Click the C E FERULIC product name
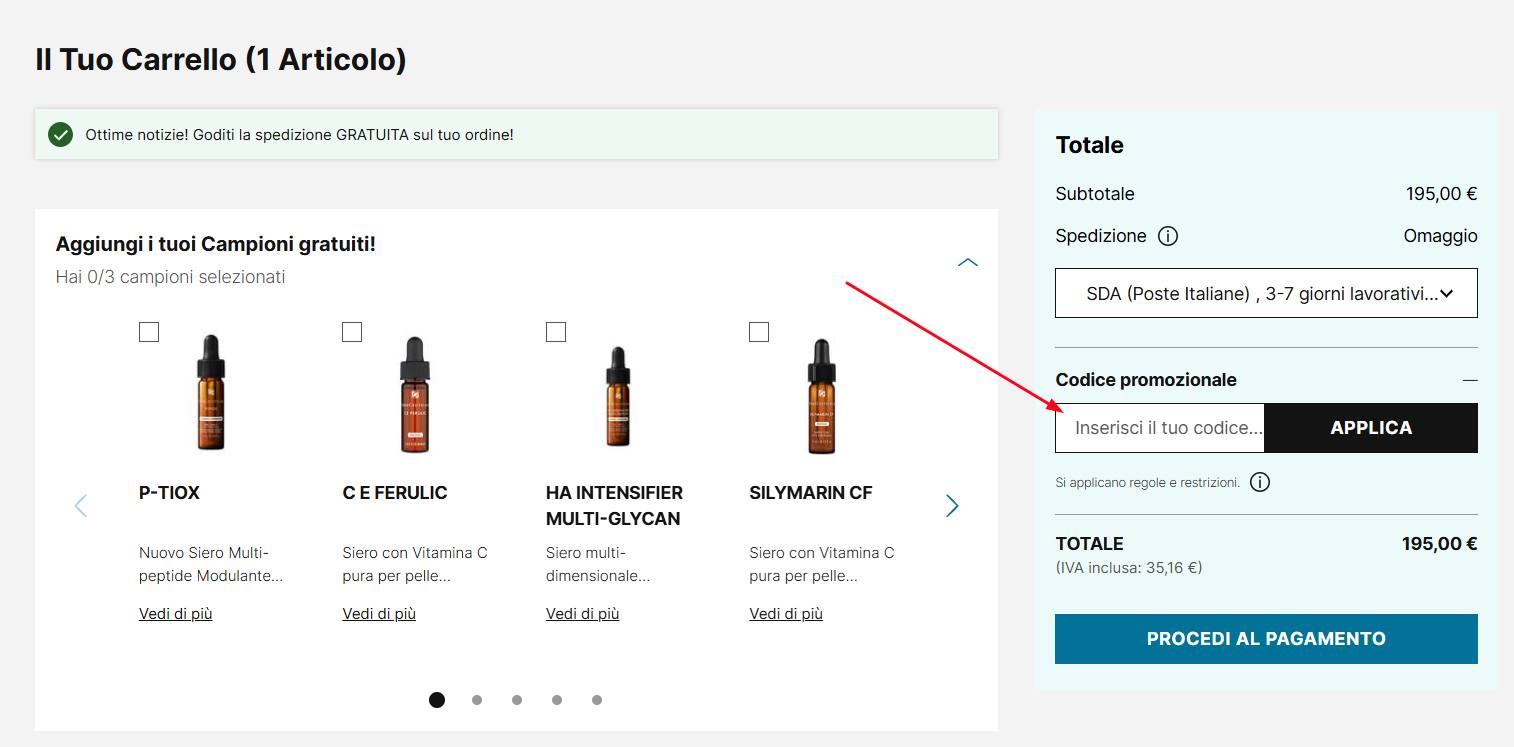Screen dimensions: 1514x747 (x=395, y=493)
